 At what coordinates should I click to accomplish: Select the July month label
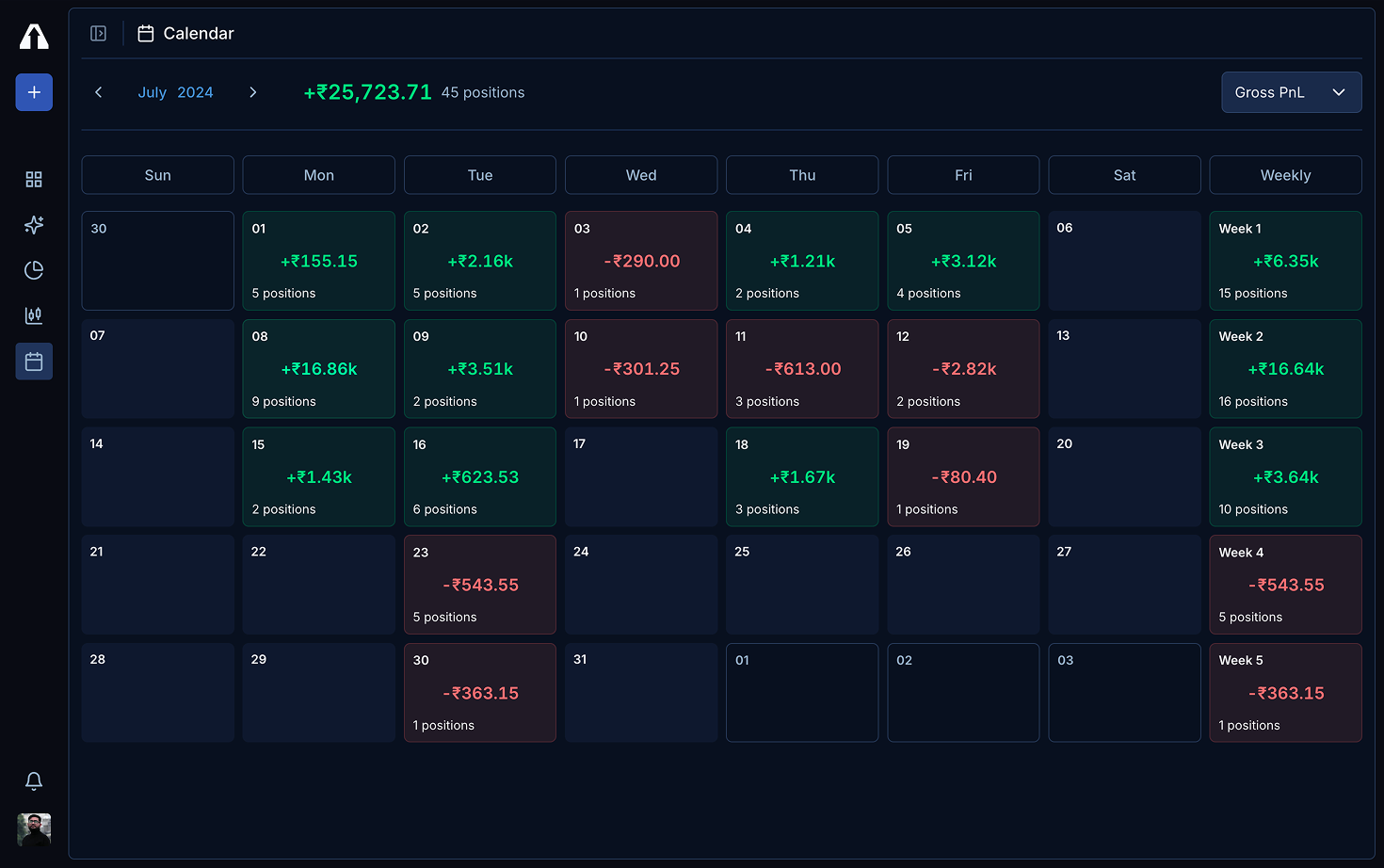[x=153, y=92]
